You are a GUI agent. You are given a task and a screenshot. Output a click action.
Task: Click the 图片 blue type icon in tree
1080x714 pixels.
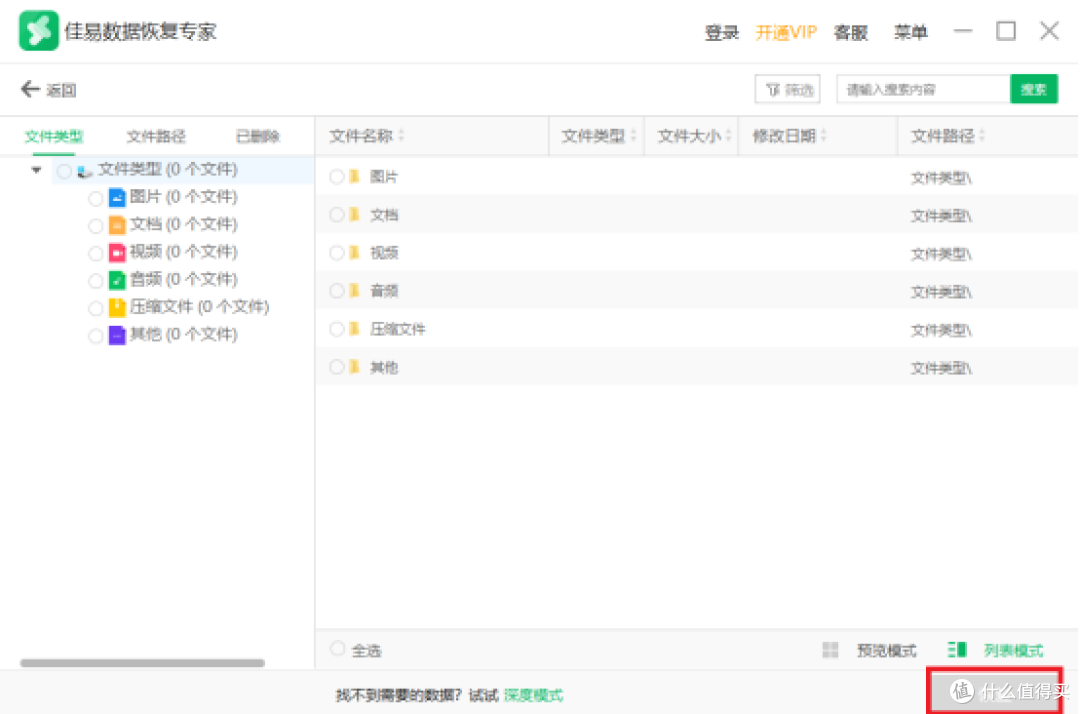click(117, 198)
